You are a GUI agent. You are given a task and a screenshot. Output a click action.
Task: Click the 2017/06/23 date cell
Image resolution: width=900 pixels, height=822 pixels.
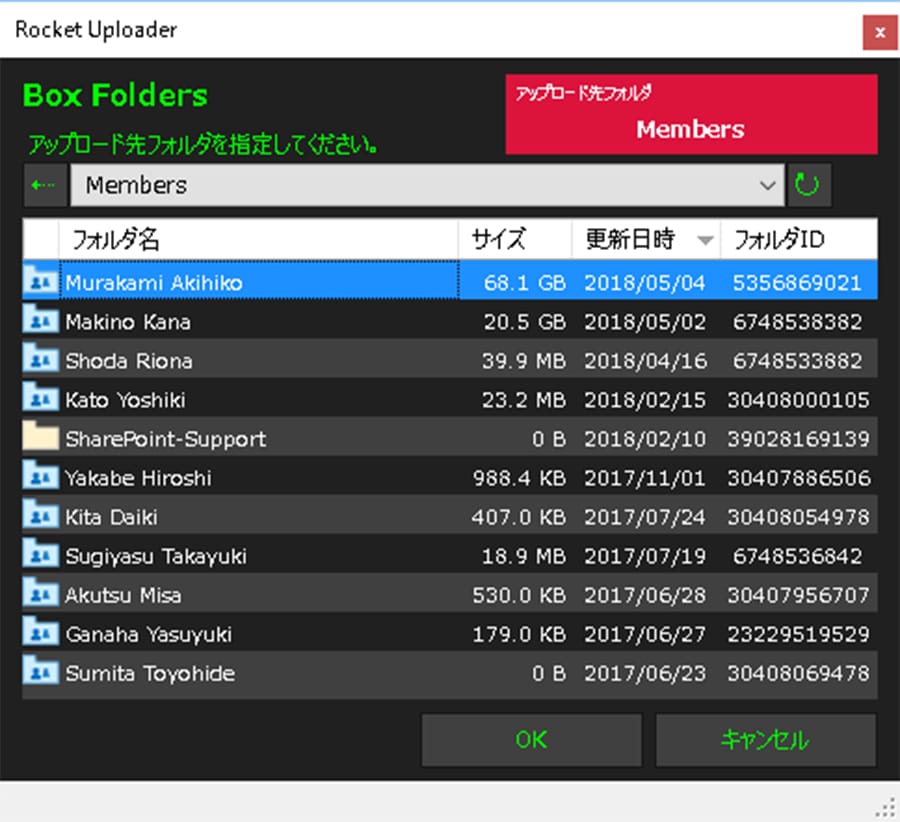[645, 673]
